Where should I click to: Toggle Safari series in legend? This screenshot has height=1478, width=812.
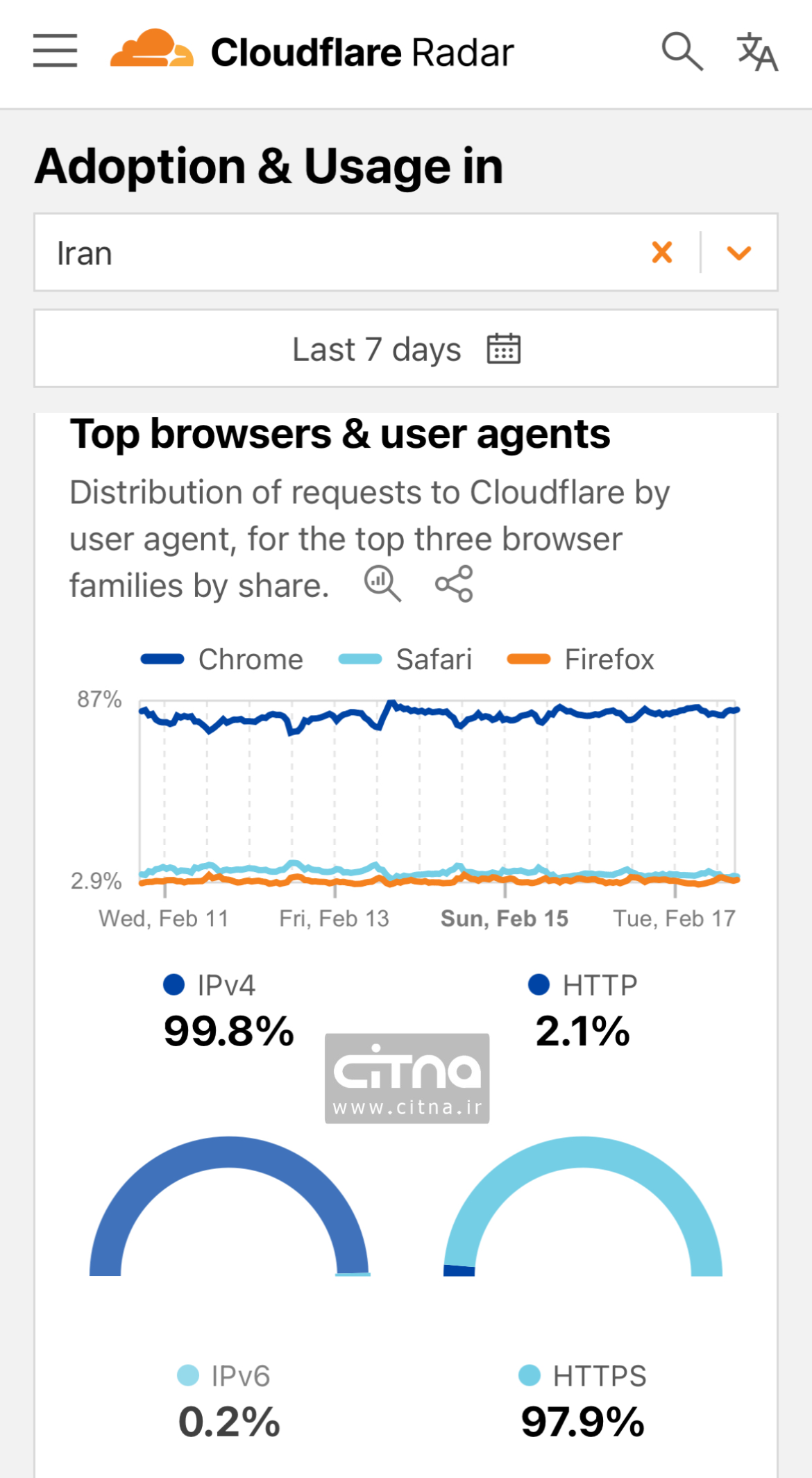tap(405, 660)
